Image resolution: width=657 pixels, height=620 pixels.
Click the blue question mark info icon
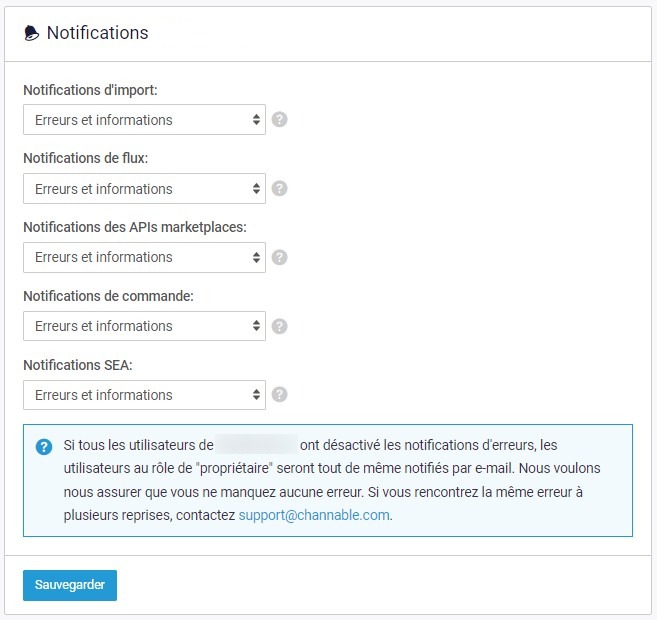point(44,447)
